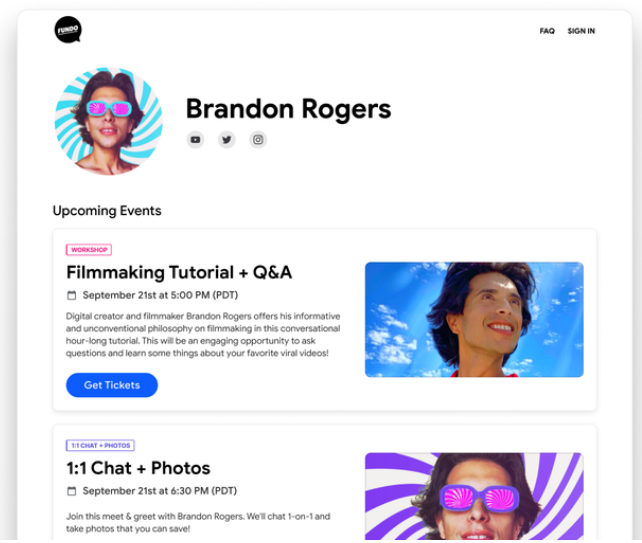
Task: Open the purple swirl 1:1 Chat image
Action: 474,496
